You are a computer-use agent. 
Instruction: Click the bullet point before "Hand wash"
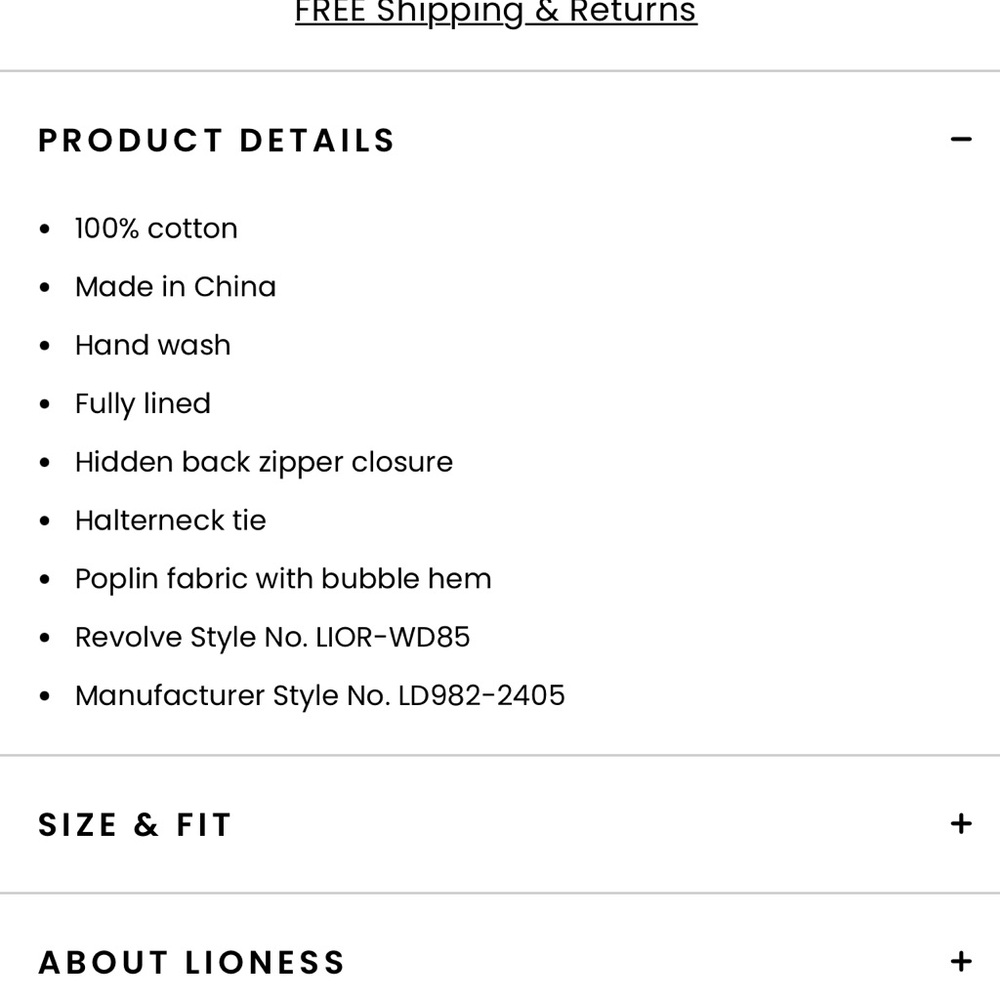[44, 346]
